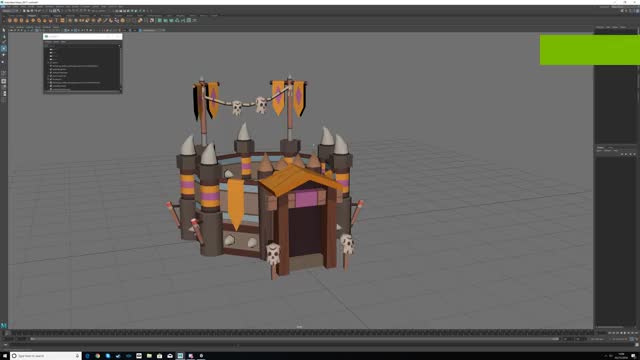The height and width of the screenshot is (360, 640).
Task: Click the Maya logo icon at bottom-left
Action: 4,325
